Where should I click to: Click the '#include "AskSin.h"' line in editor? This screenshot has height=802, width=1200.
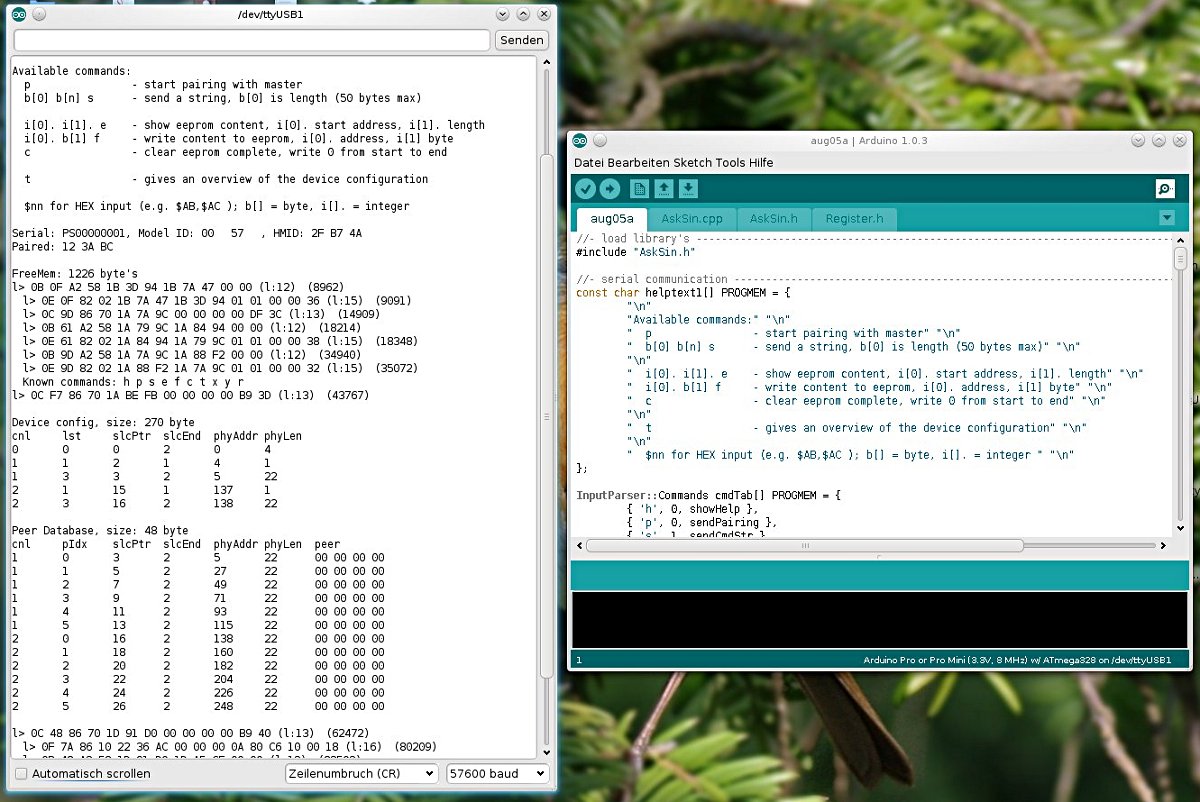tap(635, 253)
